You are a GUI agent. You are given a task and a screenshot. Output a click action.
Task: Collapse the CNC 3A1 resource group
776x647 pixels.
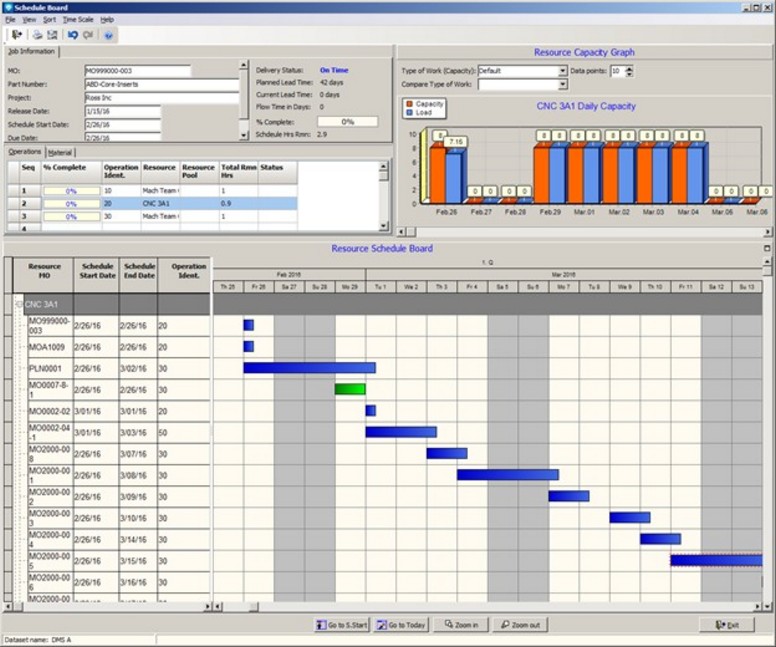click(18, 303)
